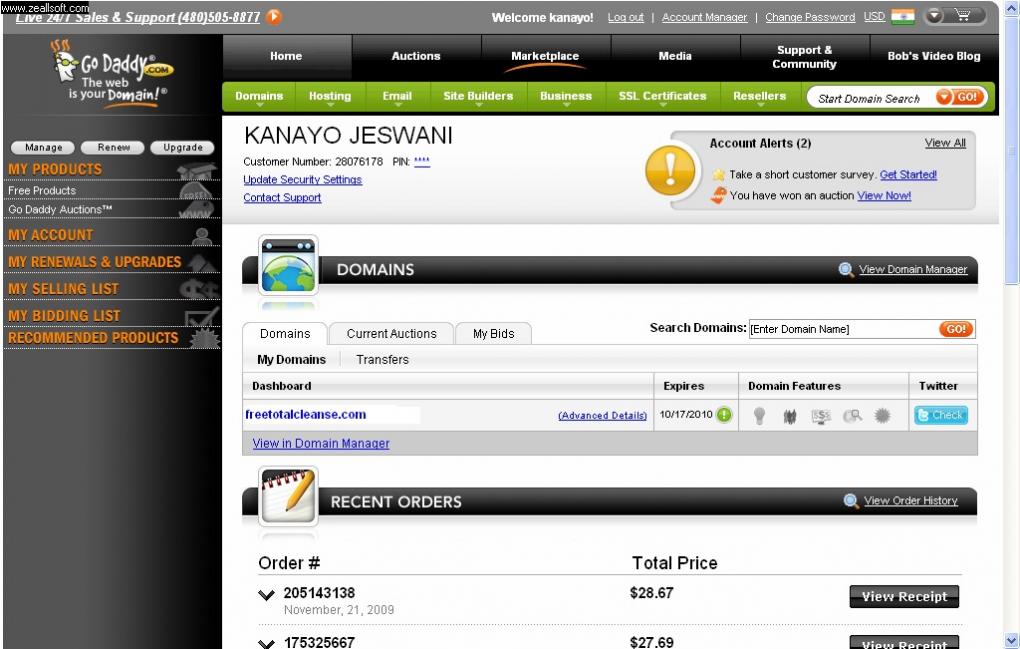Switch to the Current Auctions tab
The width and height of the screenshot is (1020, 649).
pyautogui.click(x=392, y=334)
